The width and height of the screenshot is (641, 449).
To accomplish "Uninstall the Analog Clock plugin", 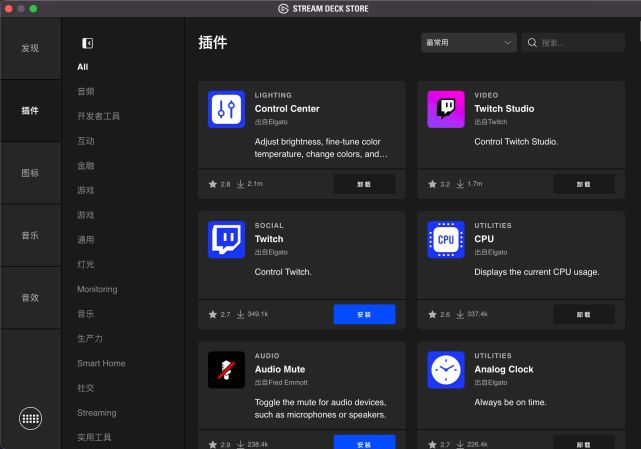I will (x=584, y=442).
